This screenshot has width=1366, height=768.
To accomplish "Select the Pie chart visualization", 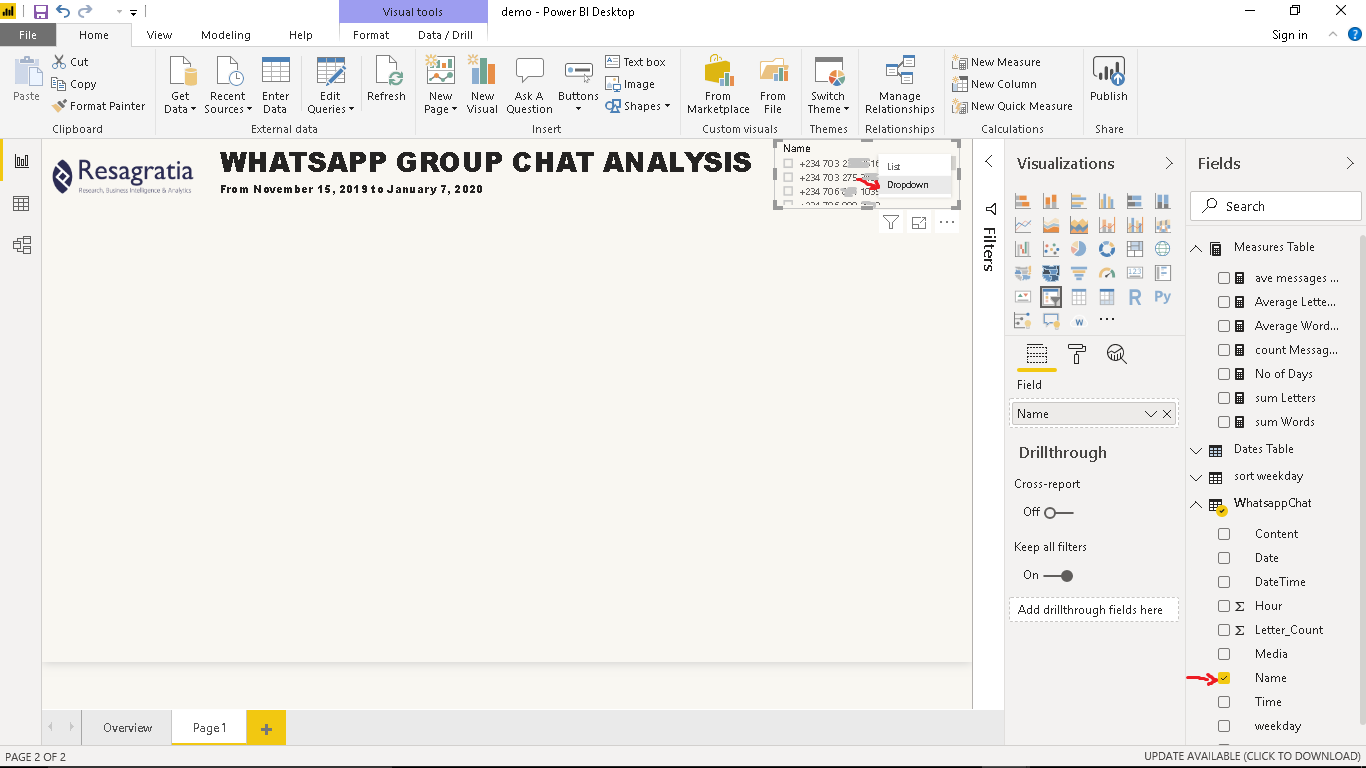I will click(1078, 248).
